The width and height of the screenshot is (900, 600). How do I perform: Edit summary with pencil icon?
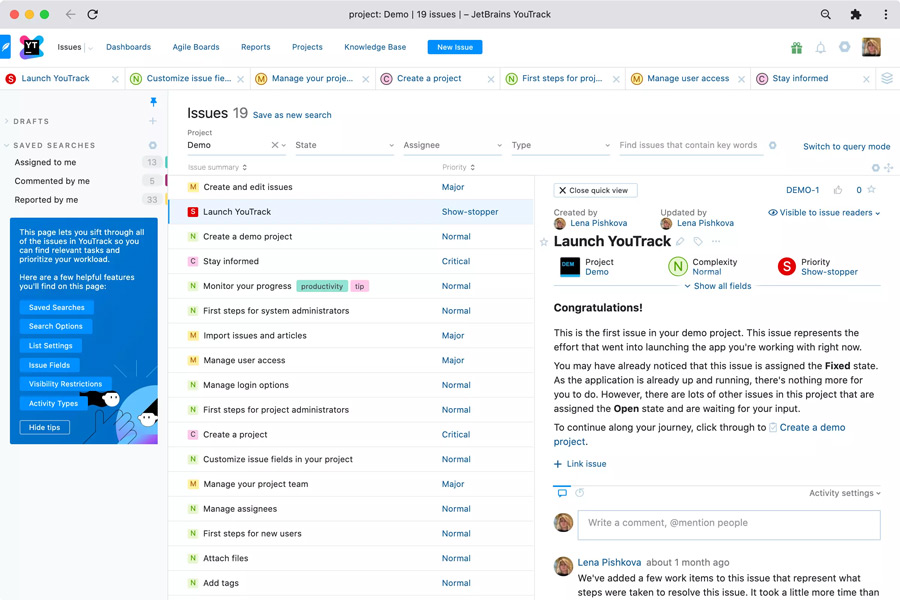pos(680,242)
